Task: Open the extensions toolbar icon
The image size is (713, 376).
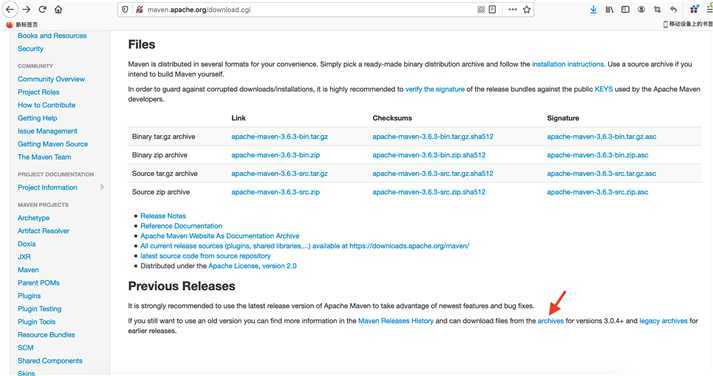Action: [x=694, y=9]
